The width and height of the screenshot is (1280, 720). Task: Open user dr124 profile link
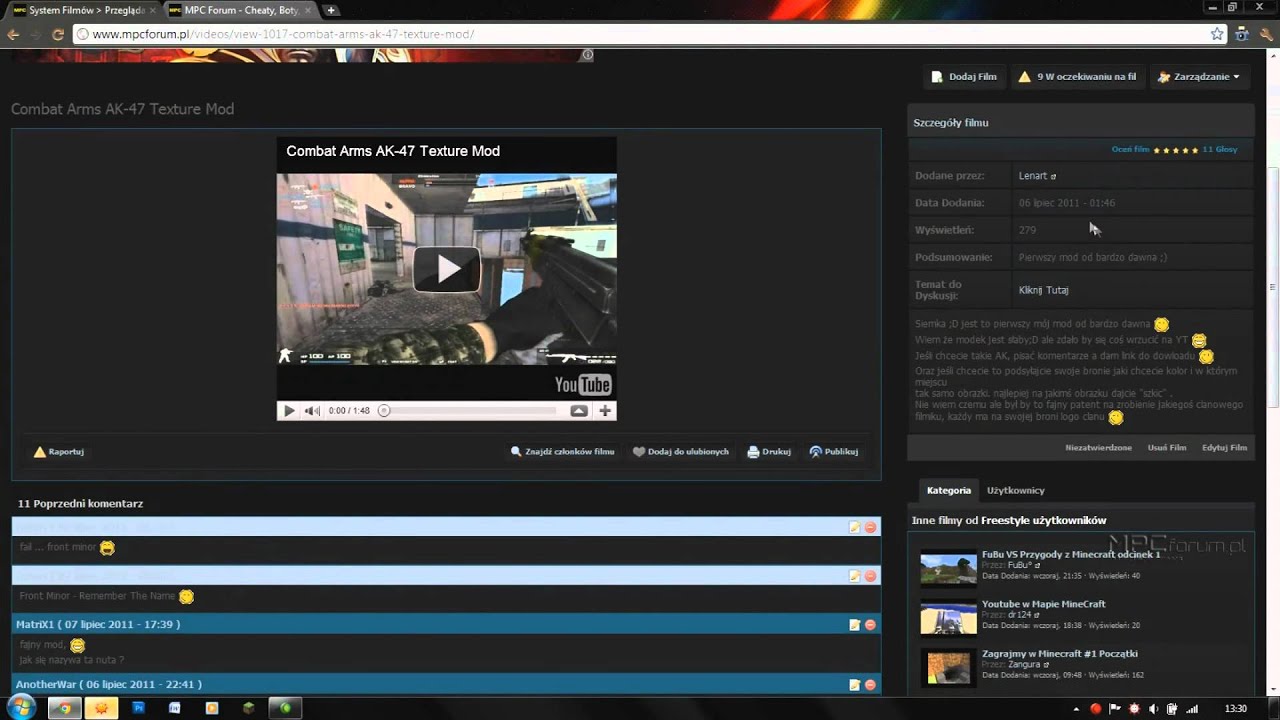(1022, 615)
